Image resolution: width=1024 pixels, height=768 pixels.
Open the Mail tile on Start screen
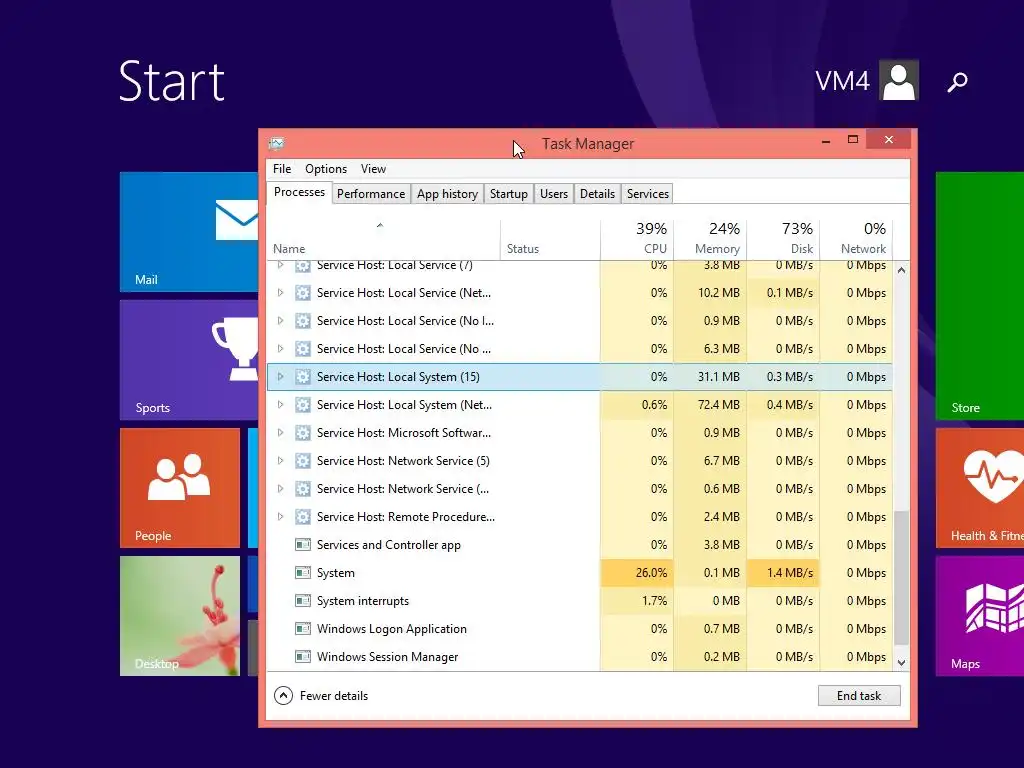(x=189, y=232)
